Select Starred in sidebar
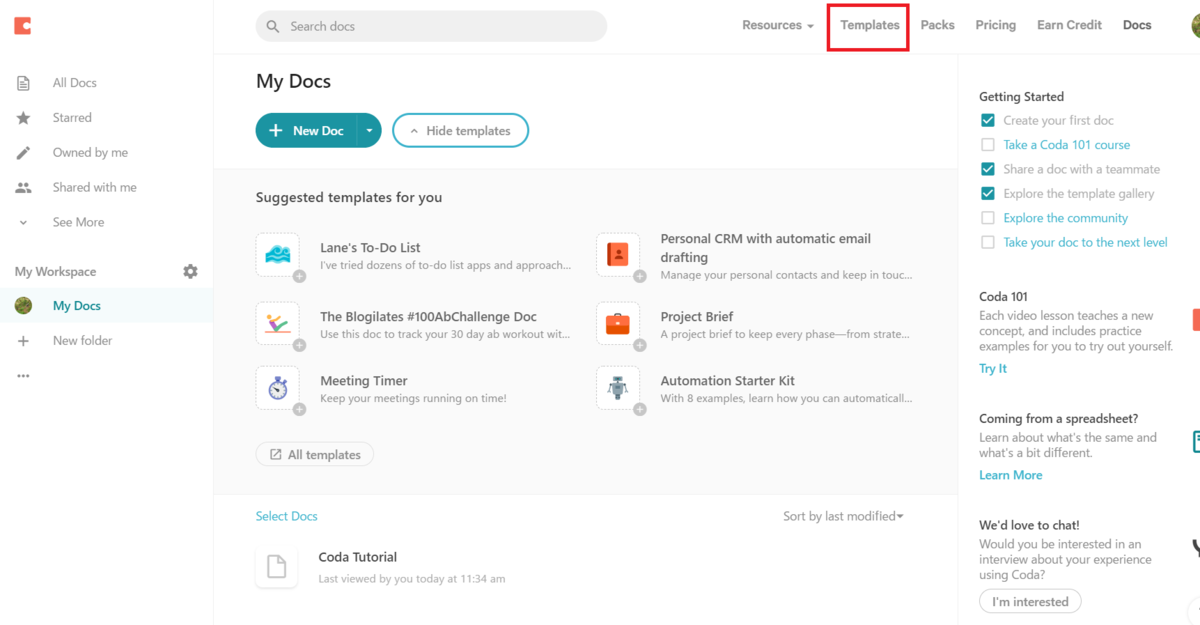 point(72,118)
